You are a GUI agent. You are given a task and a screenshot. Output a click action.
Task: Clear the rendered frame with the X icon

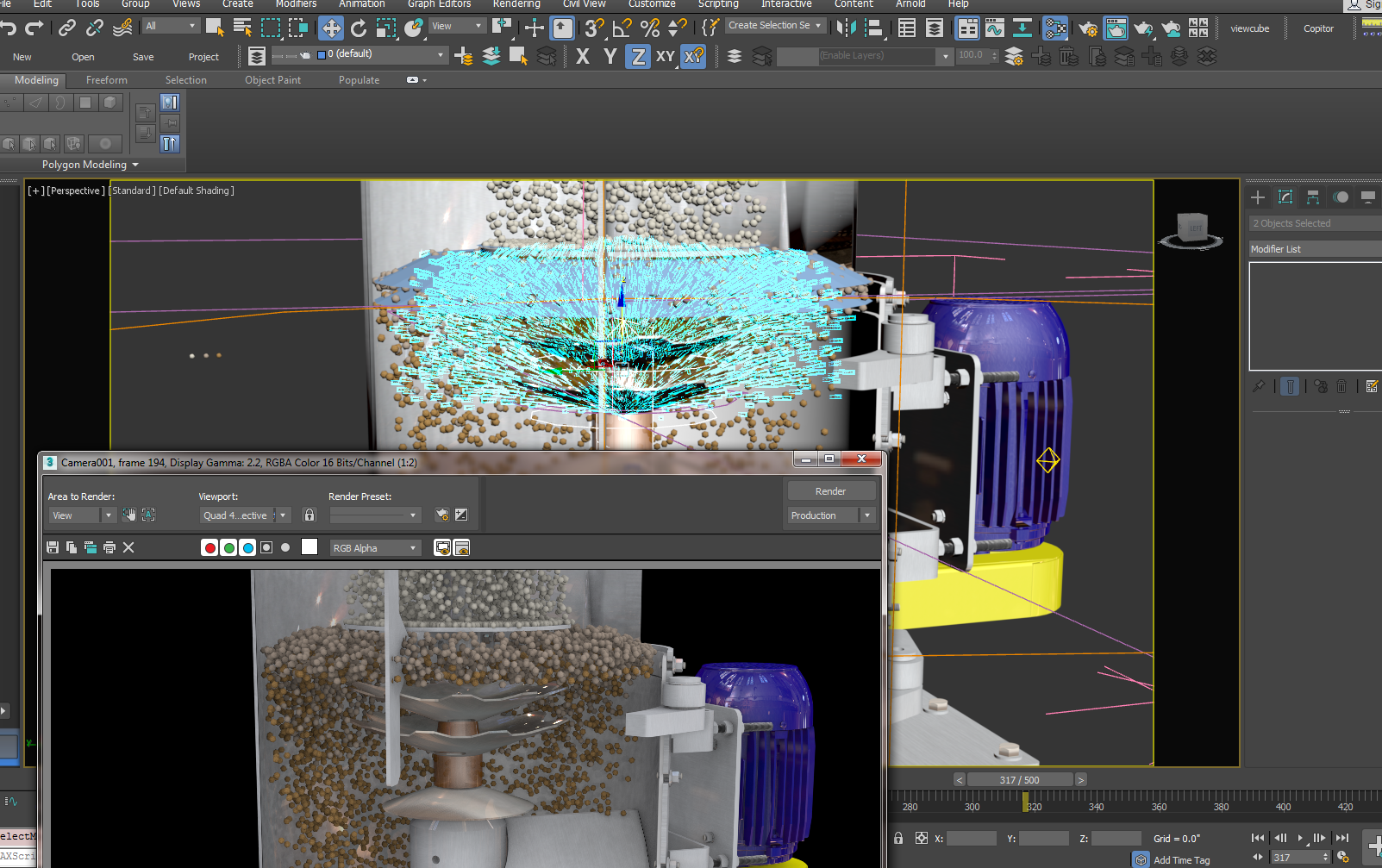coord(128,546)
